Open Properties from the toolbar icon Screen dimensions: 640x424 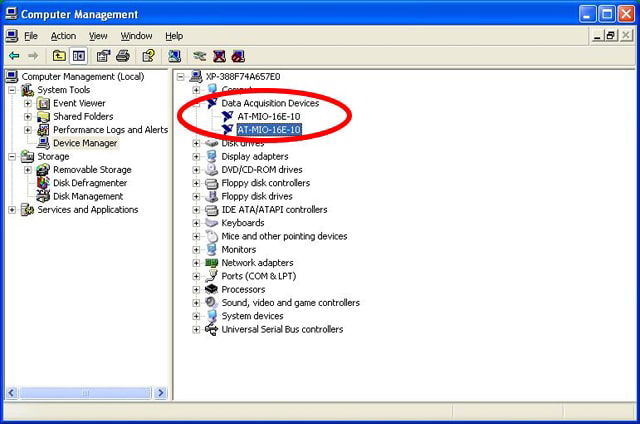pyautogui.click(x=103, y=55)
